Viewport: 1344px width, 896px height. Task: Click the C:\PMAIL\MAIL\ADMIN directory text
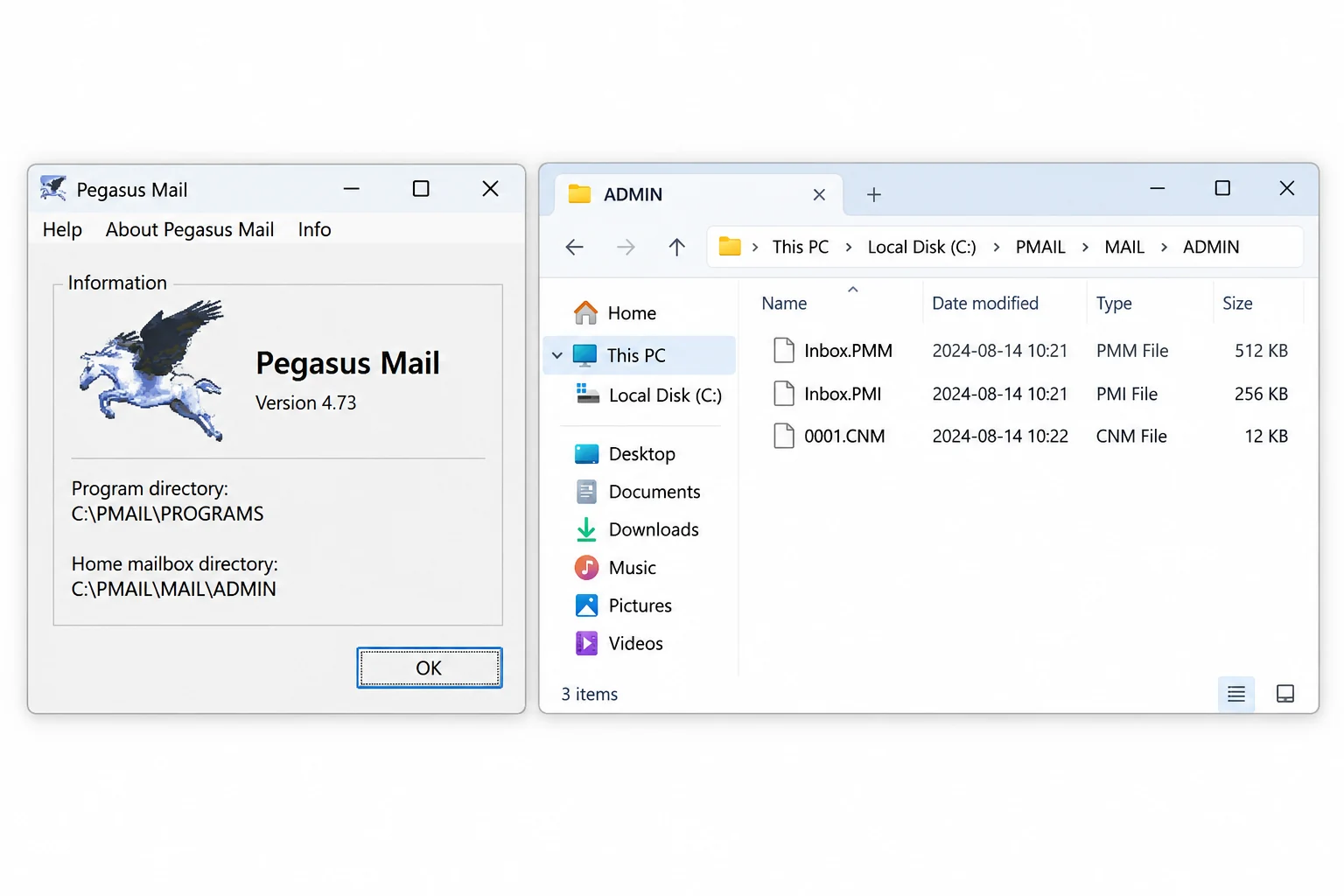(173, 589)
